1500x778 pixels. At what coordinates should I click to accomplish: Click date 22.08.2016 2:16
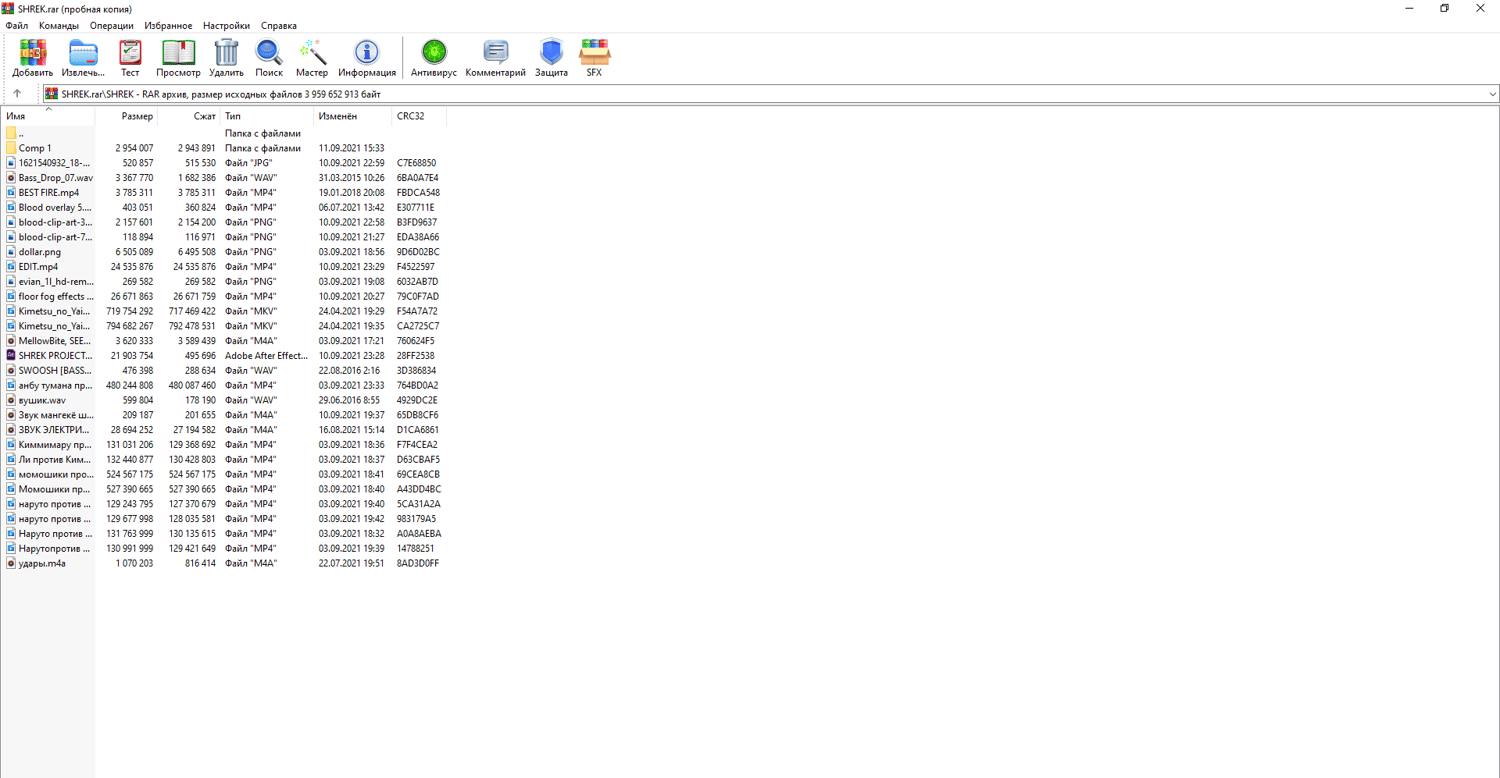pyautogui.click(x=348, y=370)
